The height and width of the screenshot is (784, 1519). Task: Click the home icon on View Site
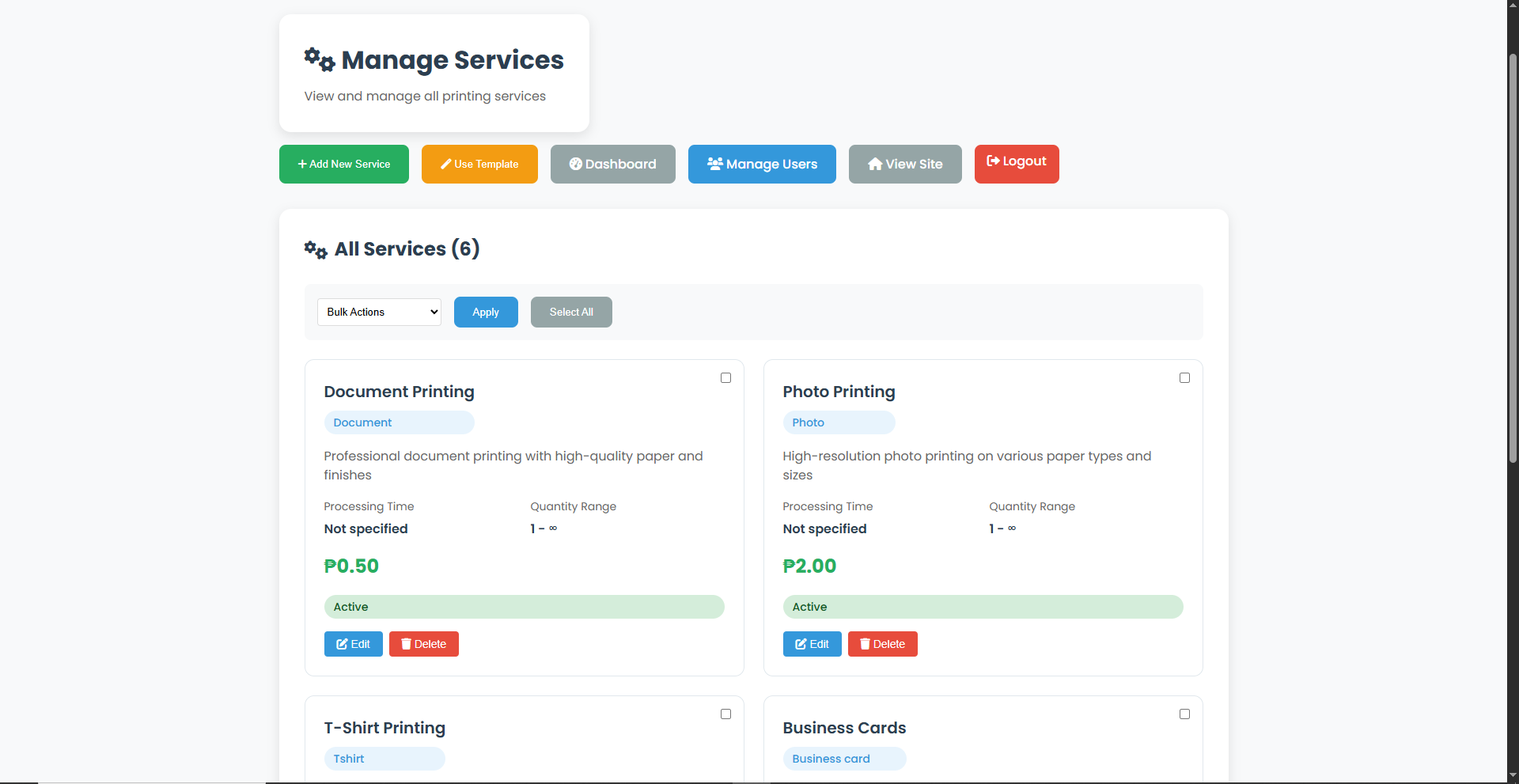[x=875, y=164]
